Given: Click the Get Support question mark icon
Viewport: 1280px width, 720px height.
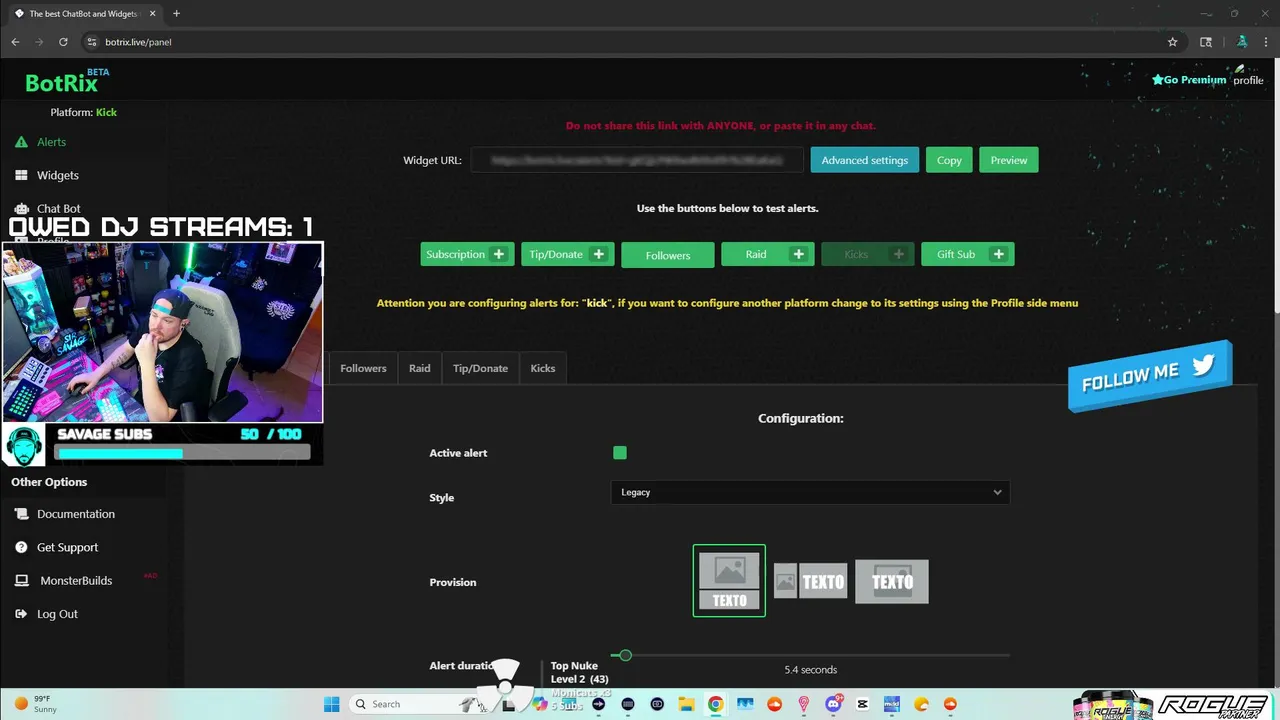Looking at the screenshot, I should coord(21,547).
